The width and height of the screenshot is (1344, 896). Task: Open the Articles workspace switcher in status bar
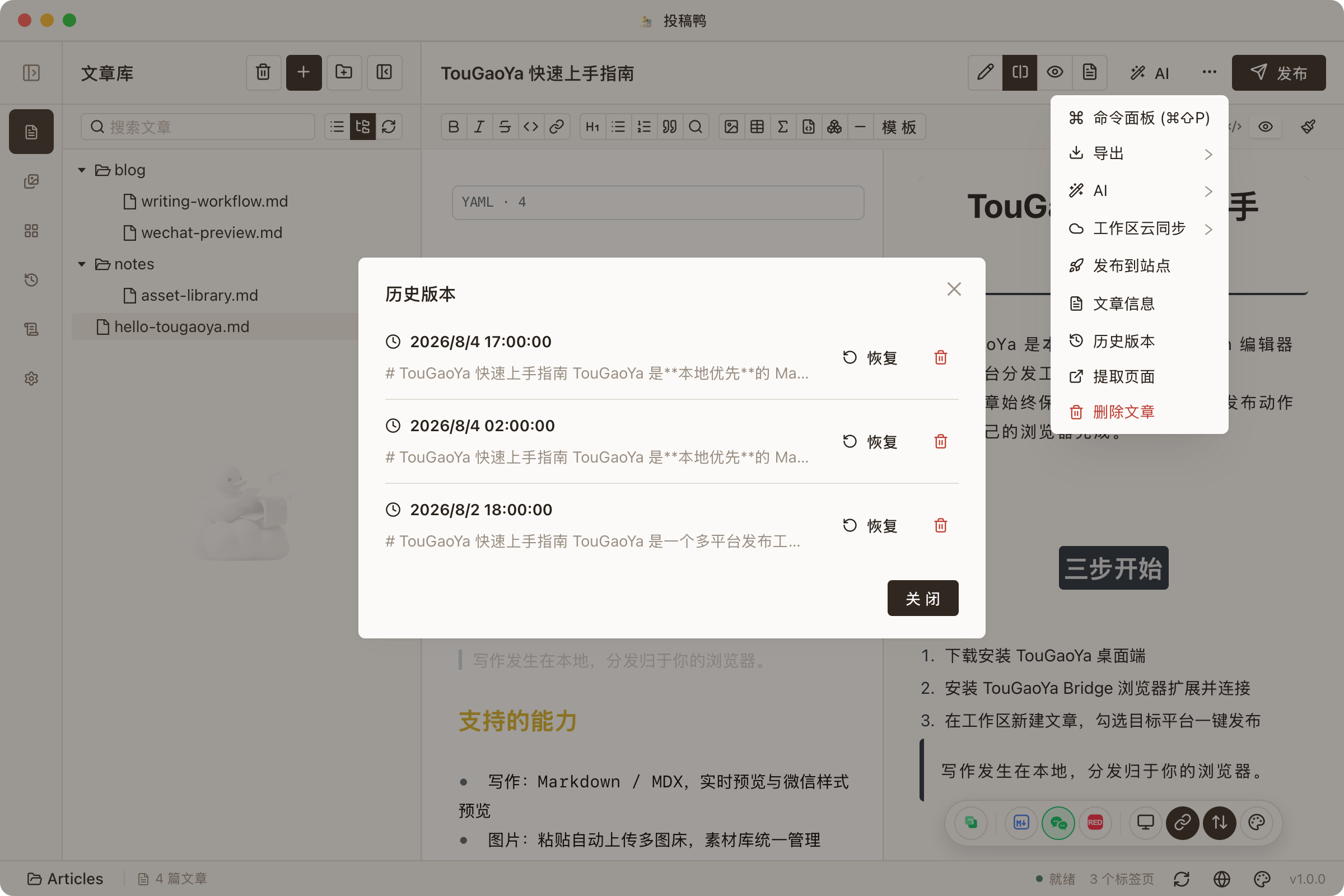pos(65,879)
